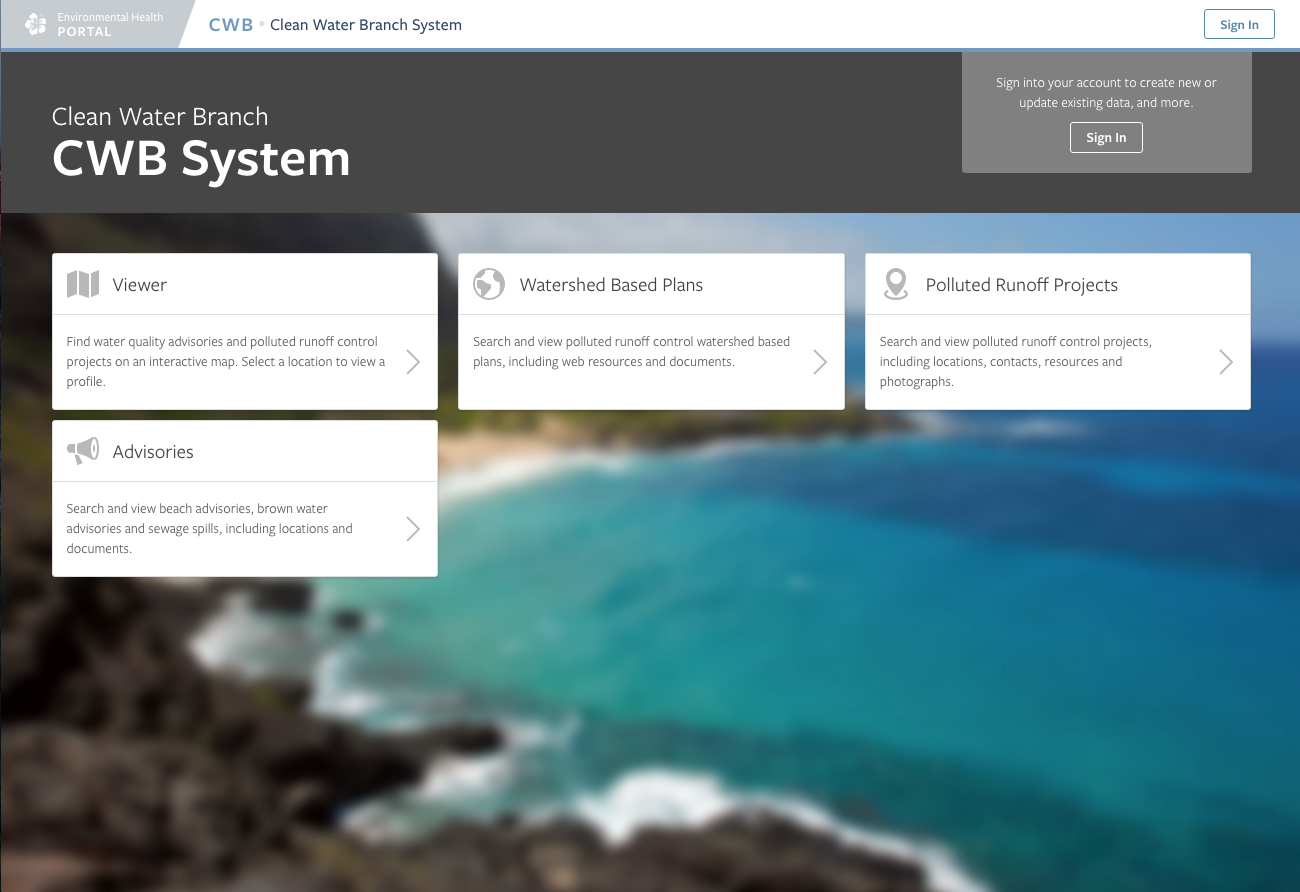Open the Environmental Health Portal home link

110,25
